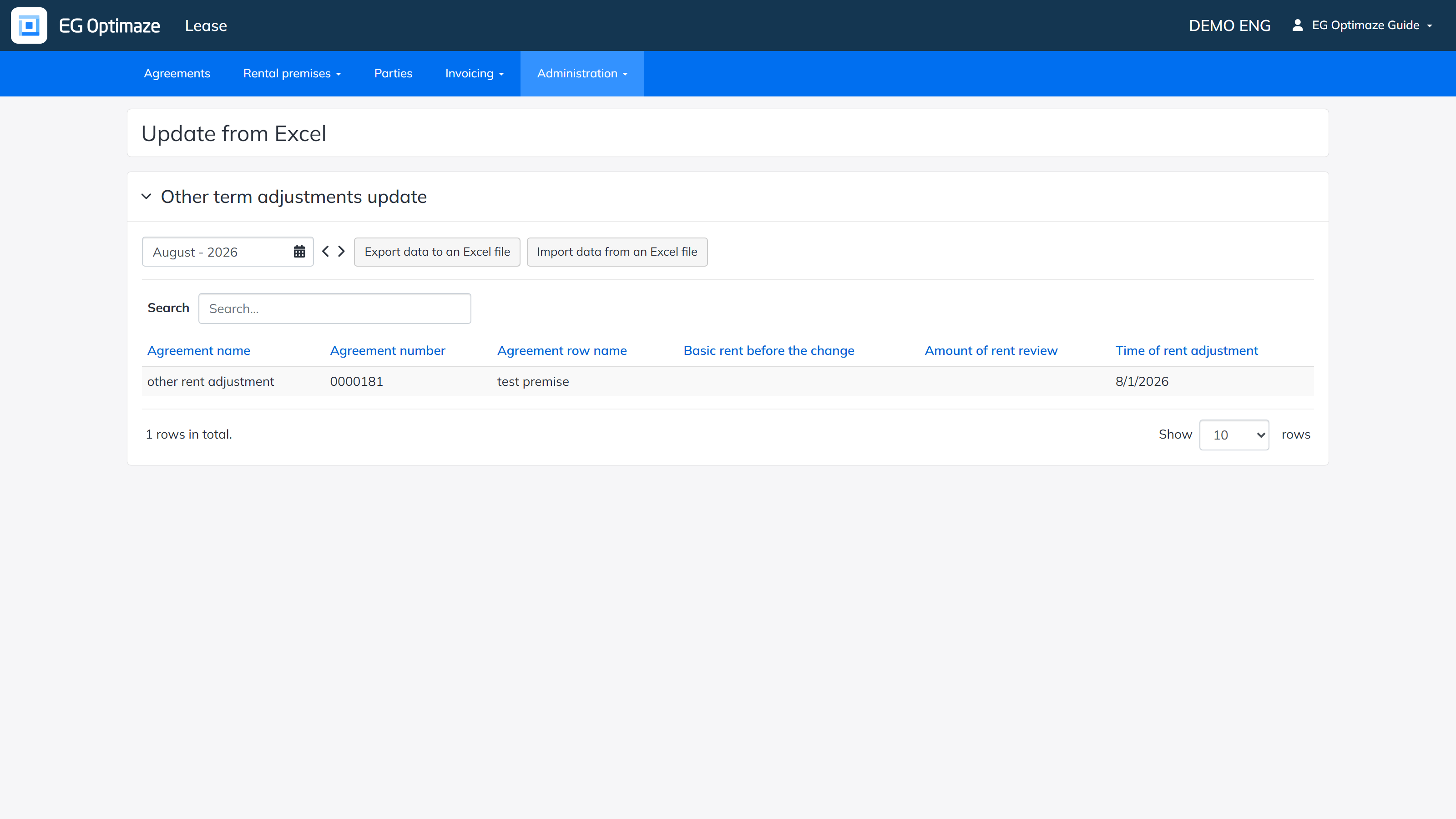Image resolution: width=1456 pixels, height=819 pixels.
Task: Select the 8/1/2026 adjustment date cell
Action: [1142, 382]
